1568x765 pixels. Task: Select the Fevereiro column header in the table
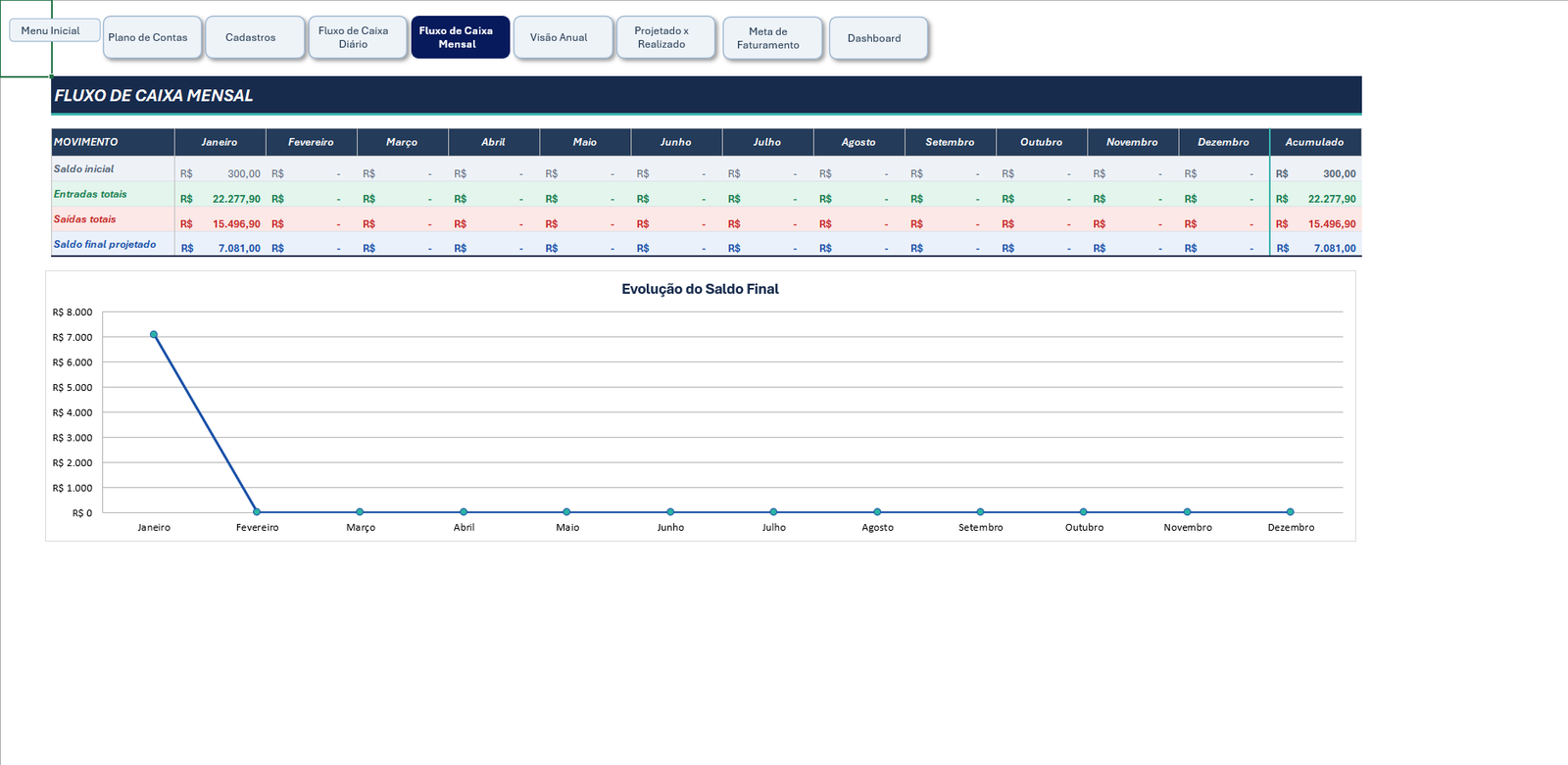point(311,142)
